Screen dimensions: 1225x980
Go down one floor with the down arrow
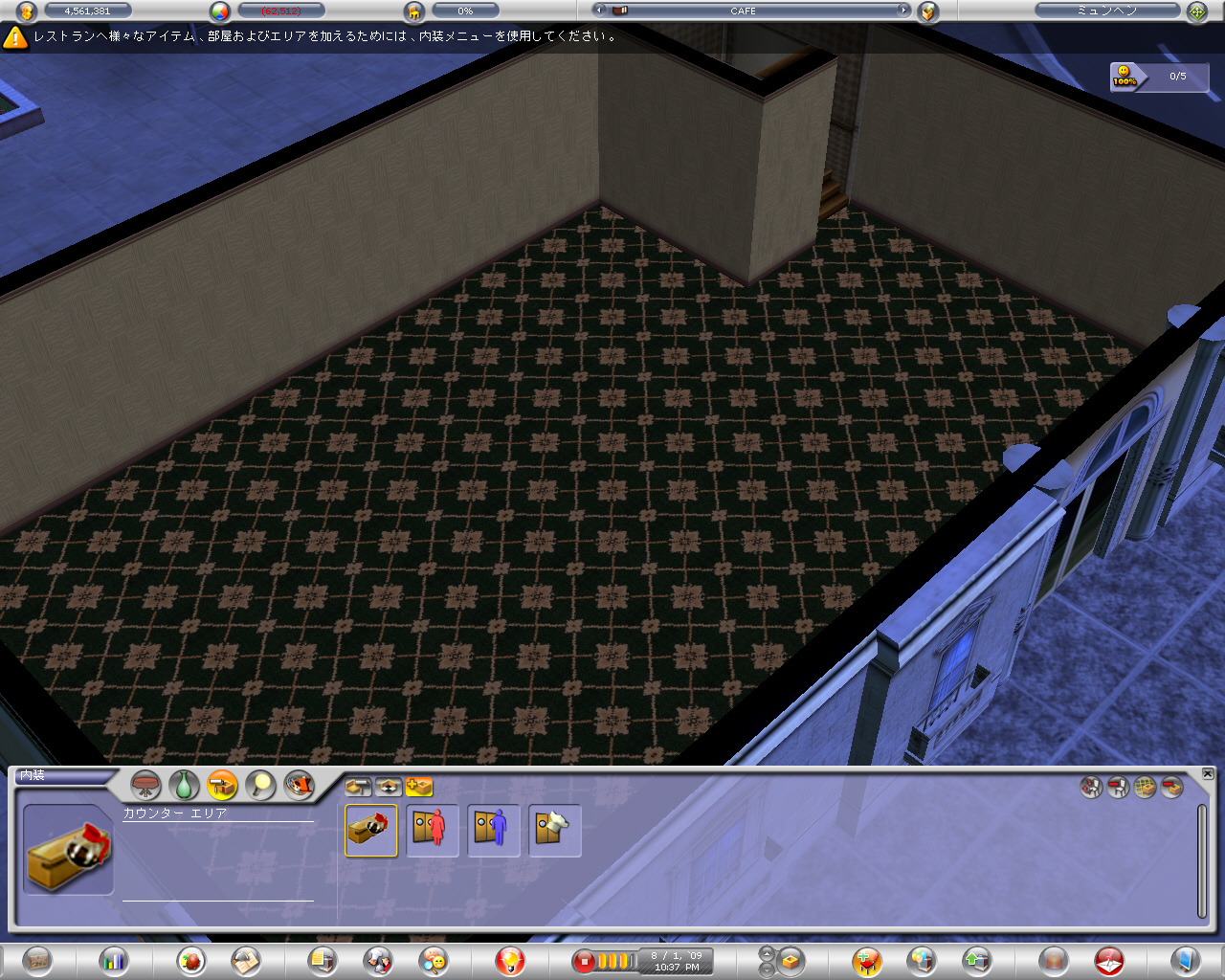[x=767, y=969]
